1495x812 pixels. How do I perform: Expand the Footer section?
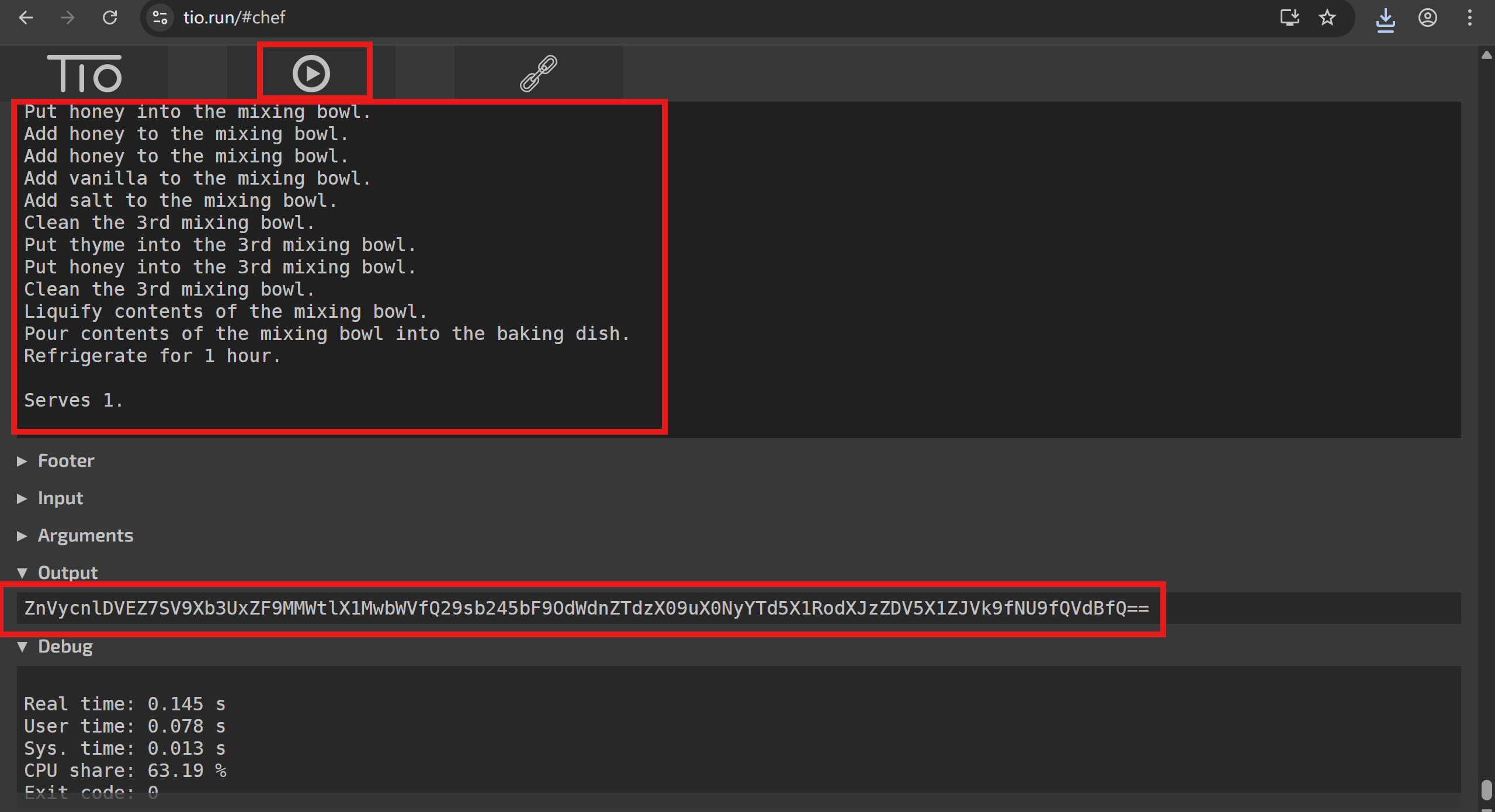[56, 461]
